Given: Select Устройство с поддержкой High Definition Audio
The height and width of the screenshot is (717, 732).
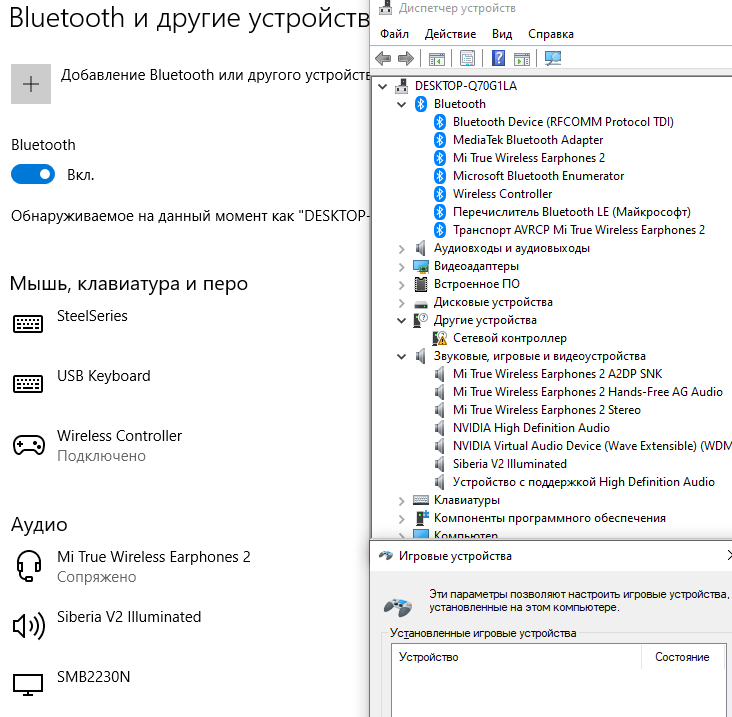Looking at the screenshot, I should [584, 482].
